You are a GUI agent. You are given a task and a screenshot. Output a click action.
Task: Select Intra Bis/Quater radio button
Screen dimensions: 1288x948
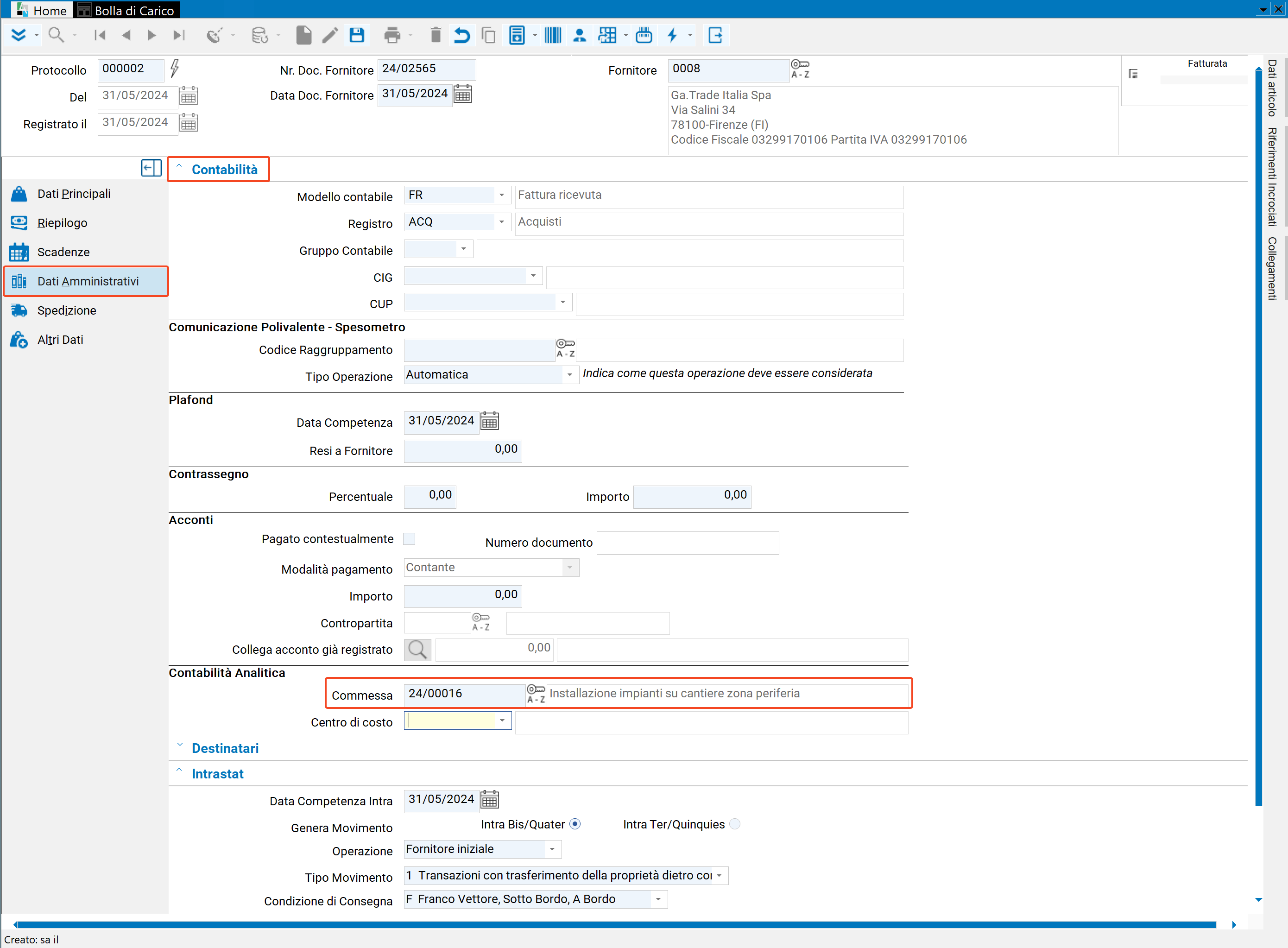(575, 824)
